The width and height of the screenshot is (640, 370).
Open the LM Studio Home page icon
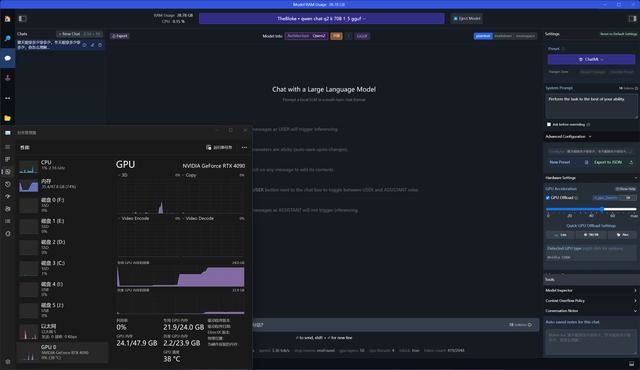tap(7, 19)
